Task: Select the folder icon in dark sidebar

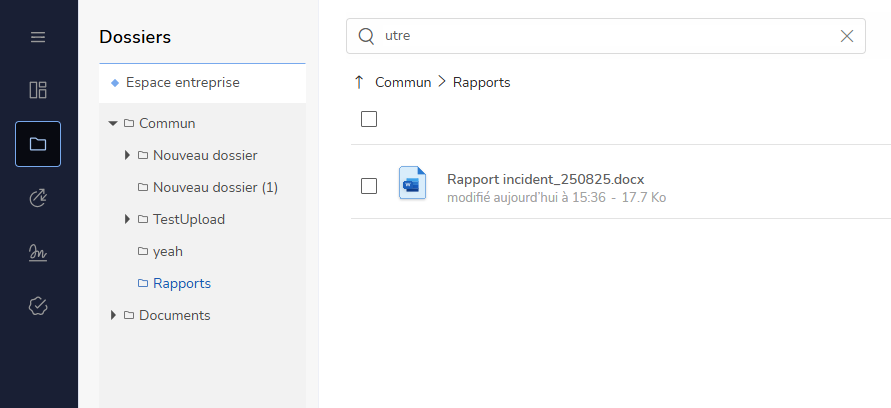Action: point(38,144)
